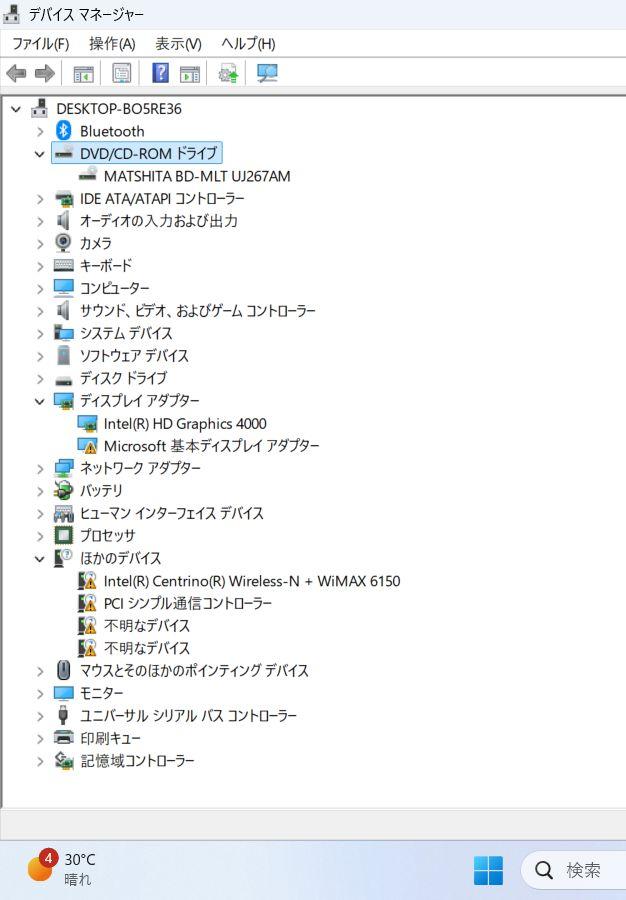Select サウンド、ビデオ、およびゲーム コントローラー category

197,311
